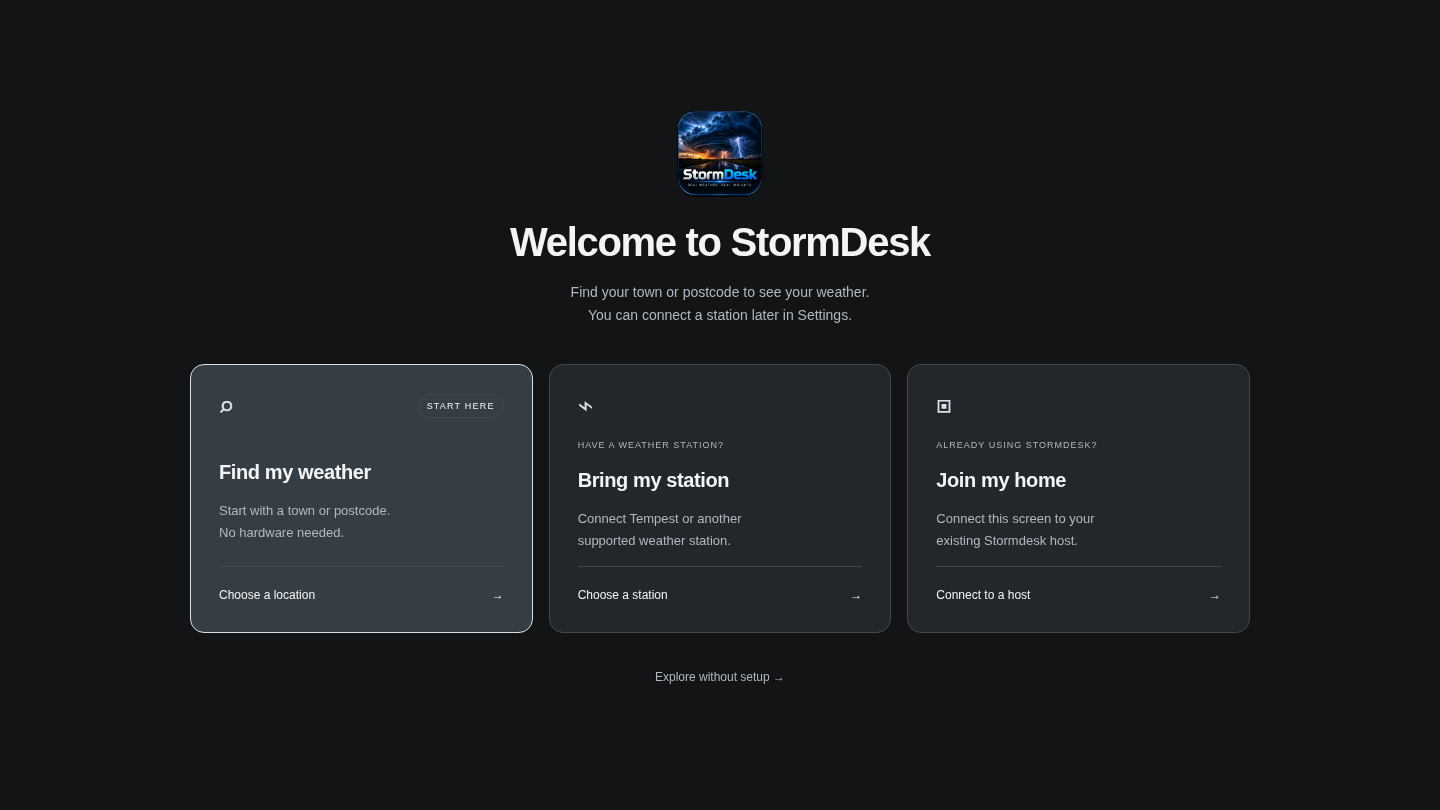This screenshot has width=1440, height=810.
Task: Click 'existing Stormdesk host.' text
Action: 1007,540
